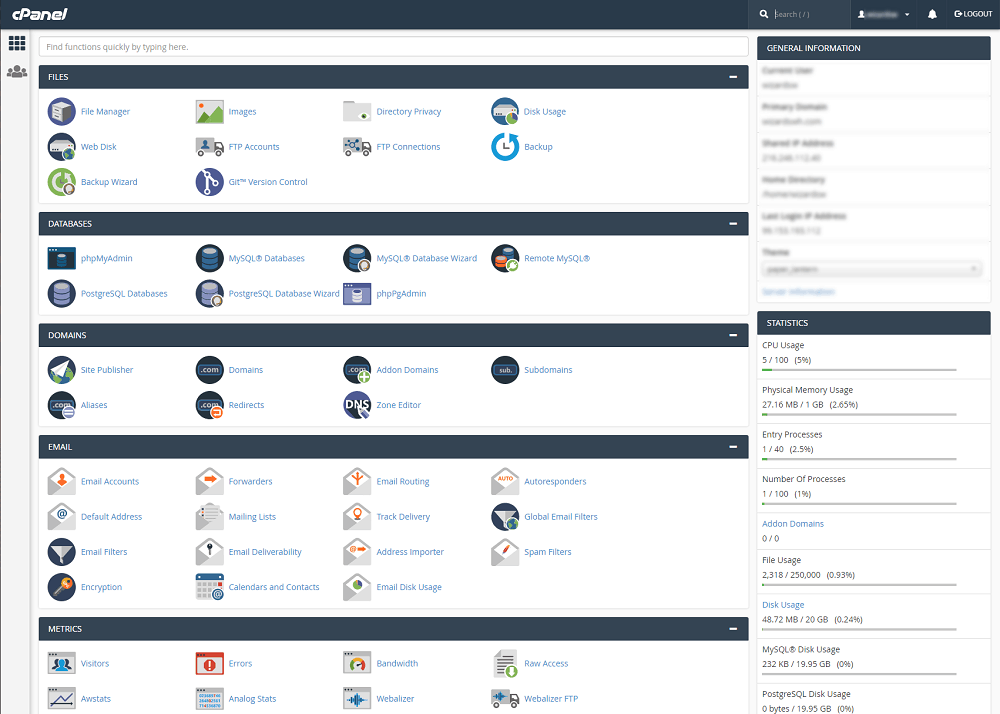This screenshot has height=714, width=1000.
Task: Collapse the Metrics section
Action: point(733,629)
